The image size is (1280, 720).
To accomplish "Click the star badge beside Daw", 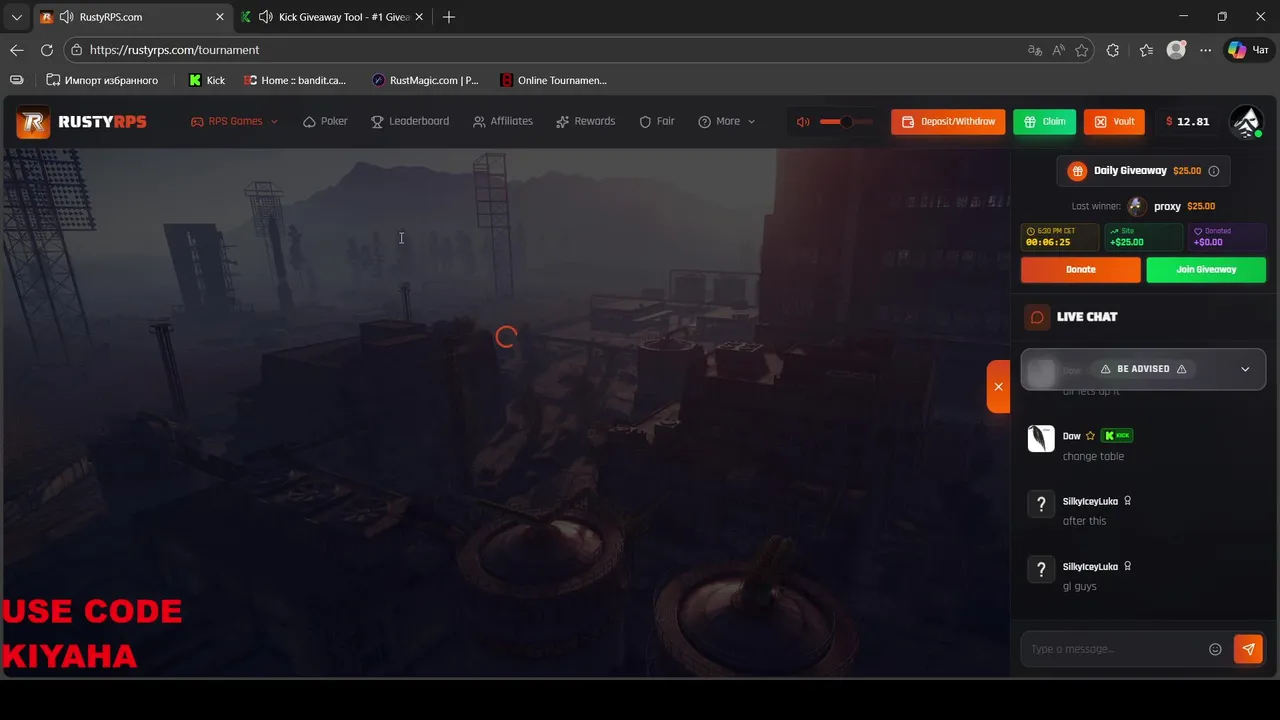I will pos(1091,436).
